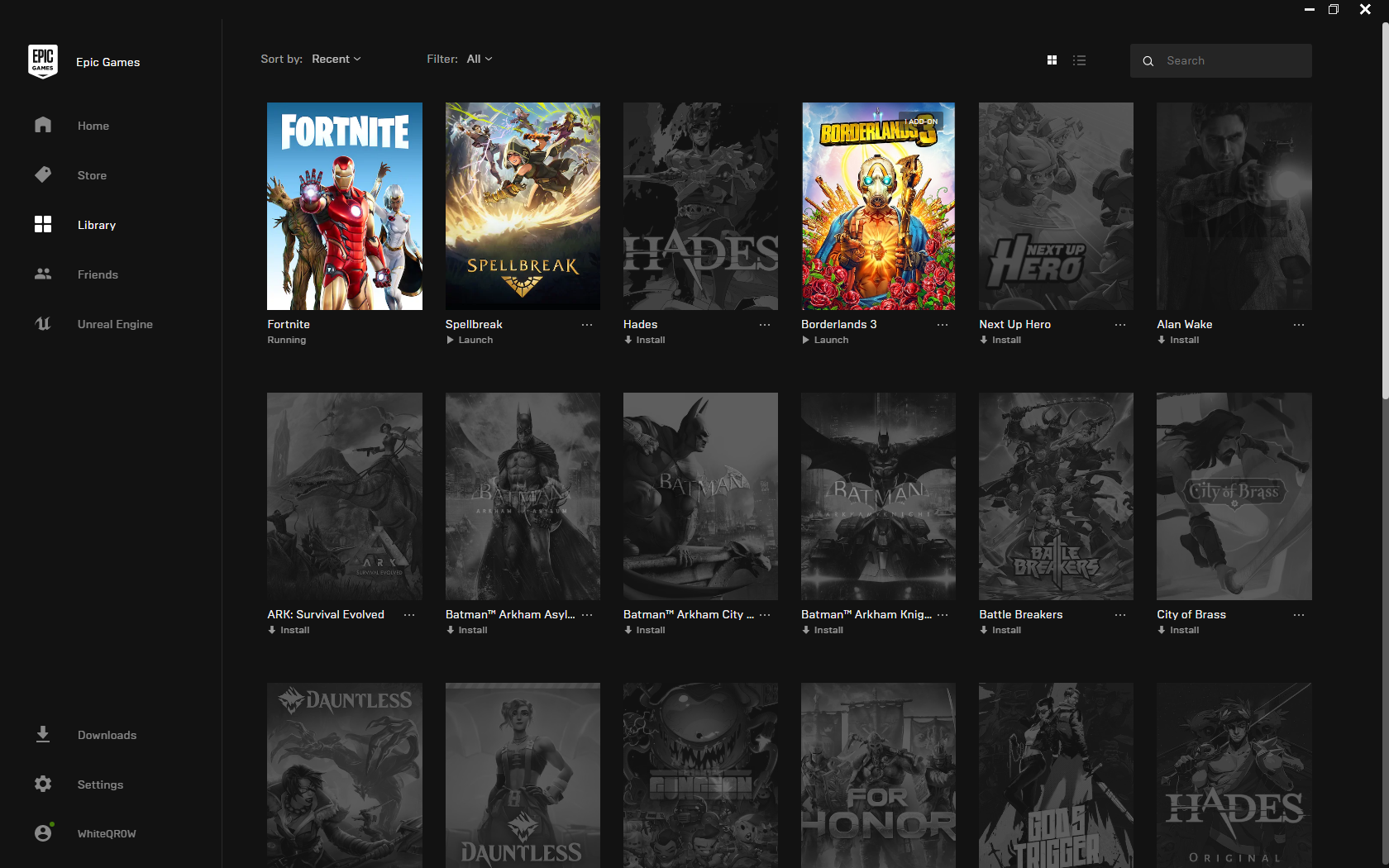Install Batman Arkham City
This screenshot has height=868, width=1389.
[x=645, y=630]
